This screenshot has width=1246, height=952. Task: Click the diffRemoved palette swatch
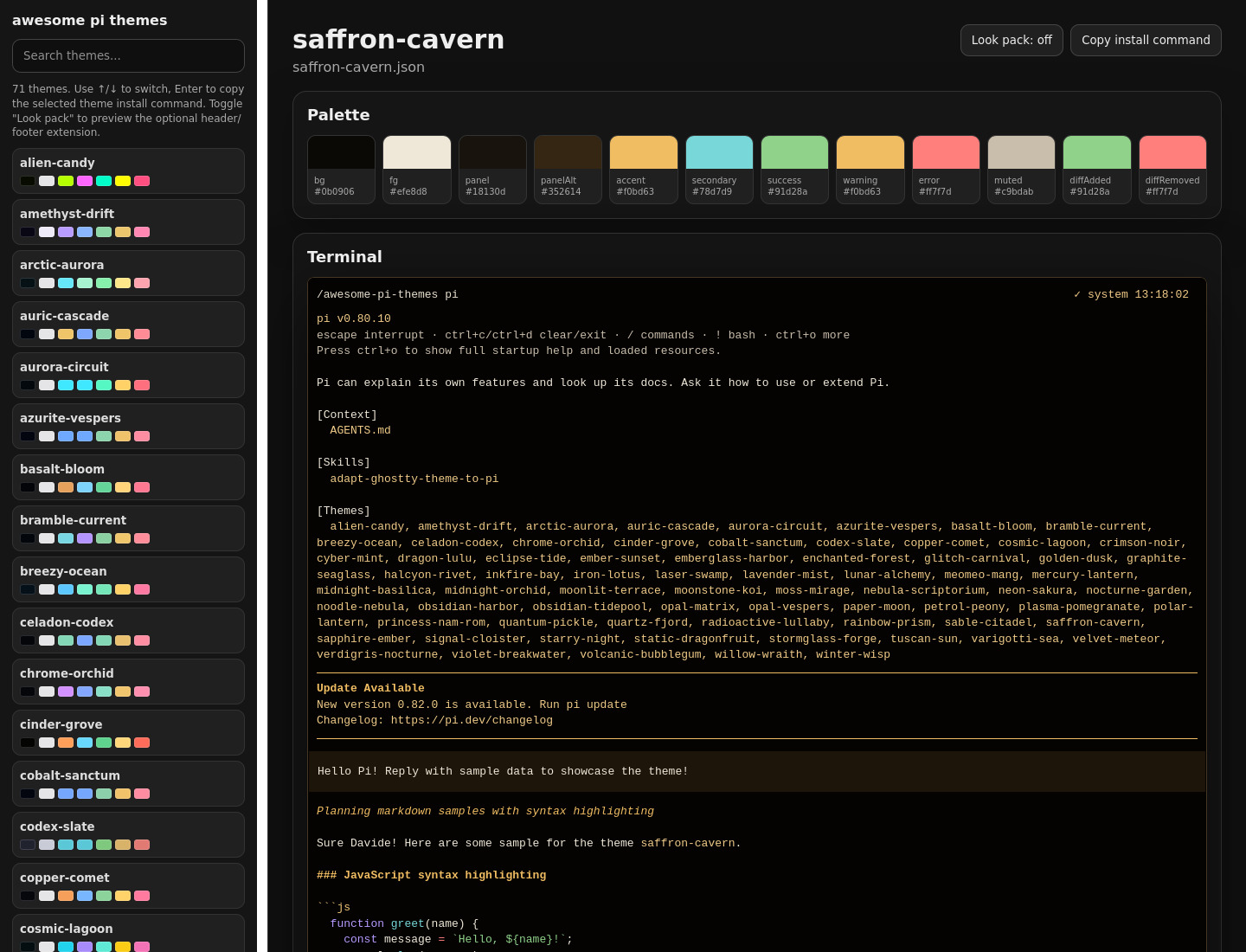point(1172,170)
